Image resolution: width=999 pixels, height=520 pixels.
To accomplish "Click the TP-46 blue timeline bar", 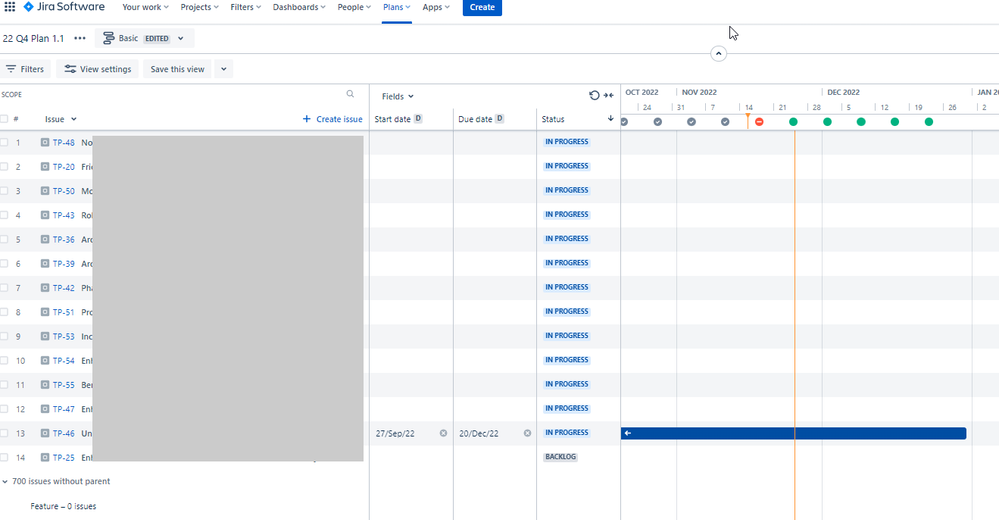I will pos(793,433).
